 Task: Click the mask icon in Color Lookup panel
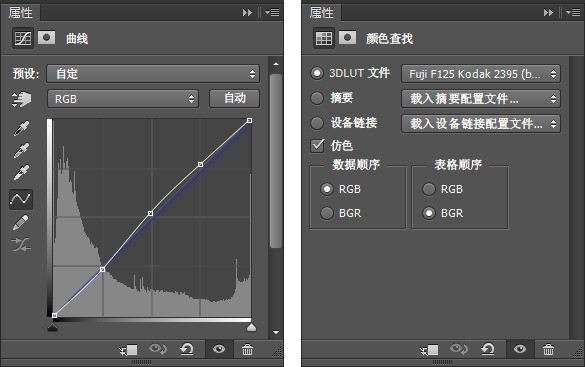(x=347, y=38)
